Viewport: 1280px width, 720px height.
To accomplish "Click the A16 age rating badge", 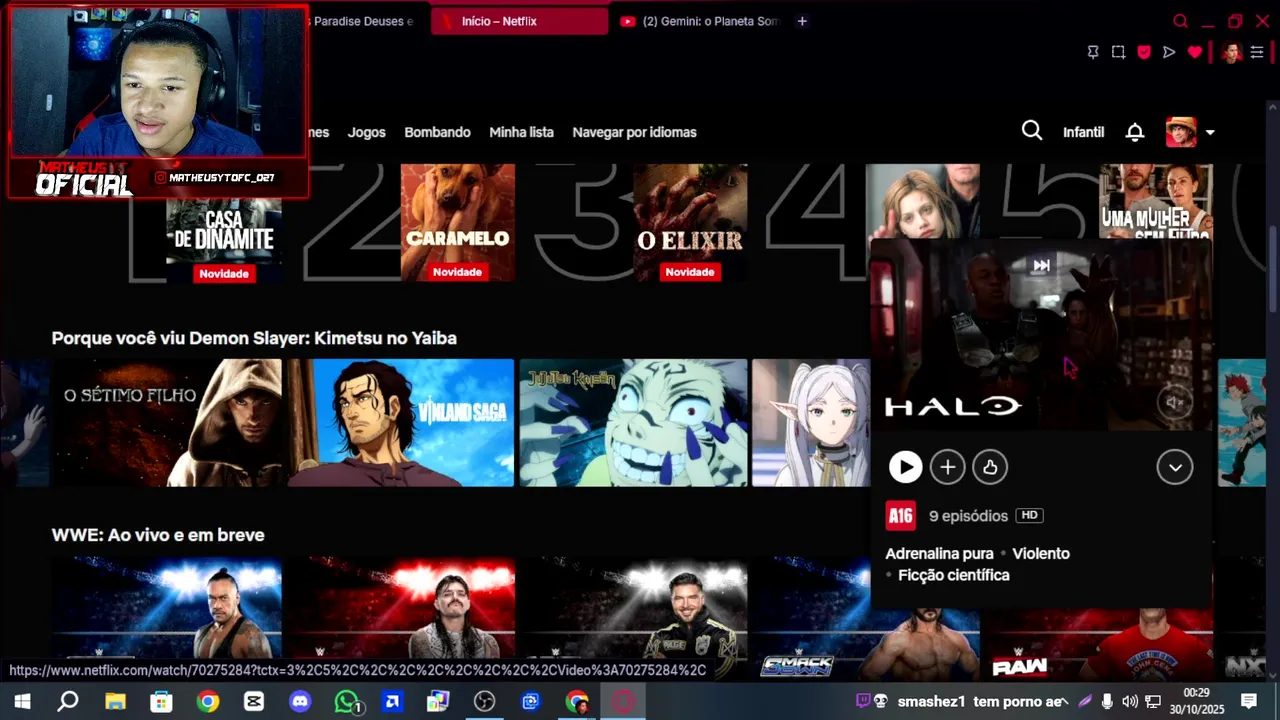I will pos(901,516).
